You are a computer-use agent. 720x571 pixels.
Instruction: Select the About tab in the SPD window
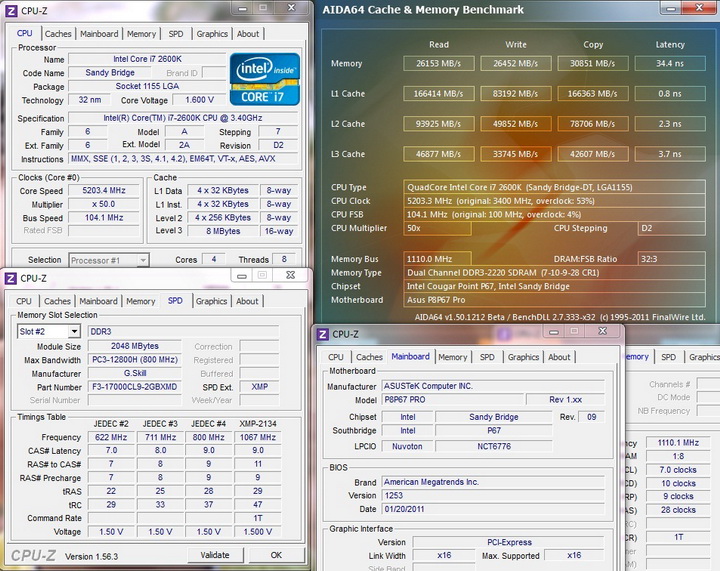(248, 301)
